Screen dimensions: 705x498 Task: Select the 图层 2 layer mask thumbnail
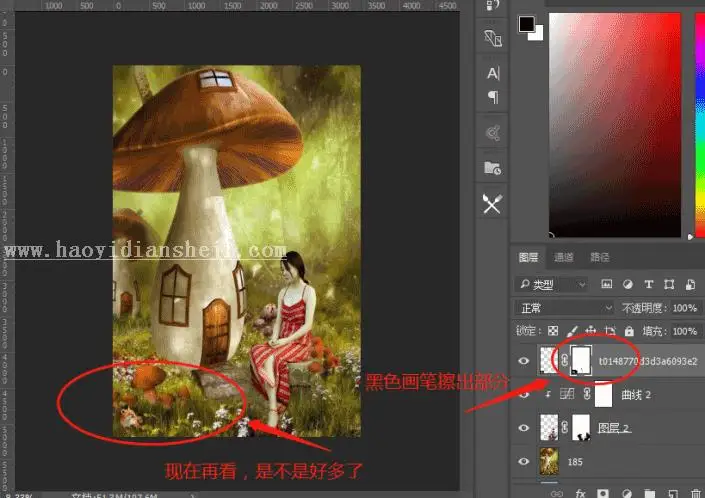(x=581, y=427)
